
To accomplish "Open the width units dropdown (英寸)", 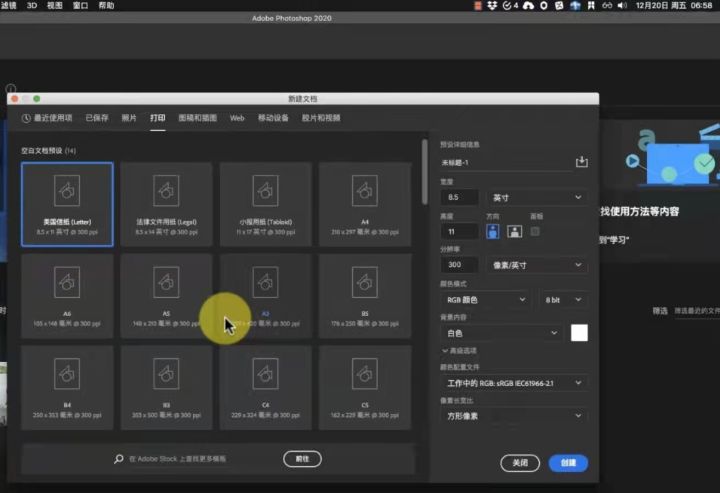I will tap(537, 198).
